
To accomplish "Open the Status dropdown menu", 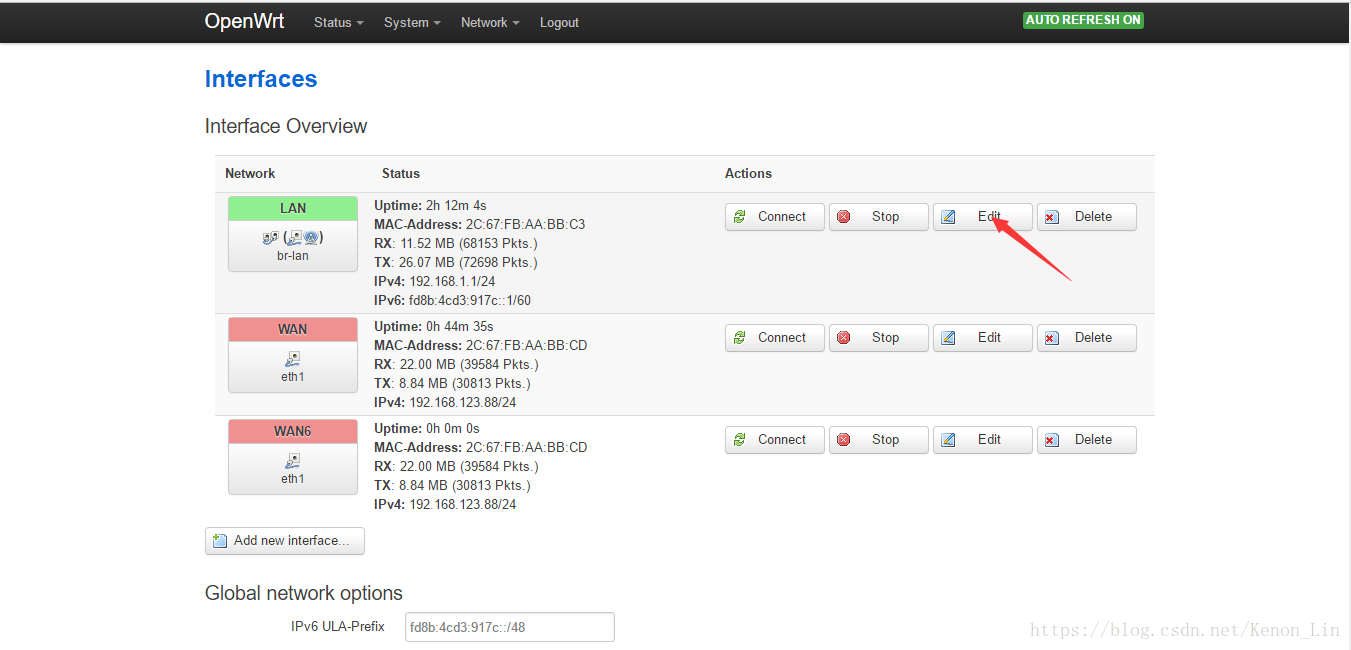I will click(338, 22).
